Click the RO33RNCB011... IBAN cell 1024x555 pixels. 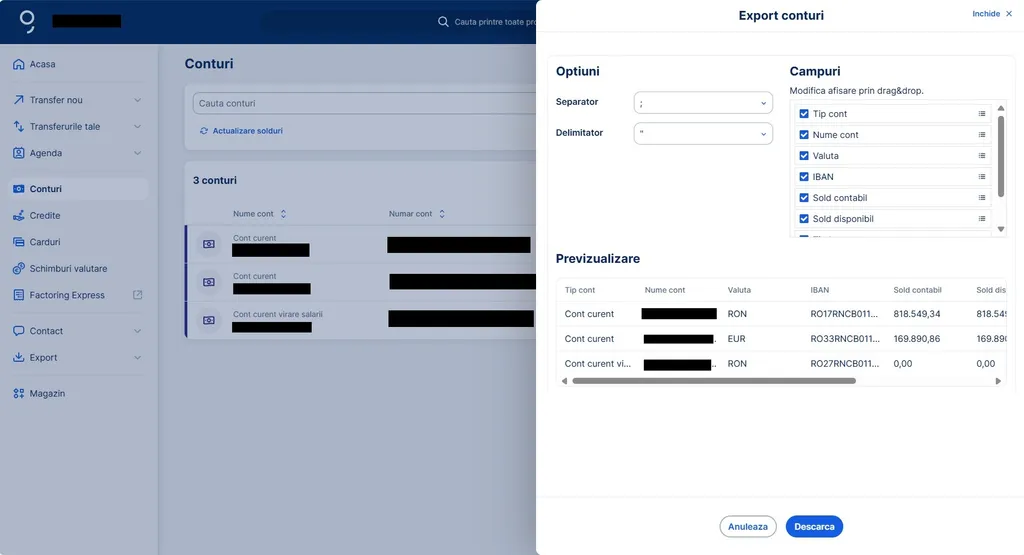coord(845,339)
